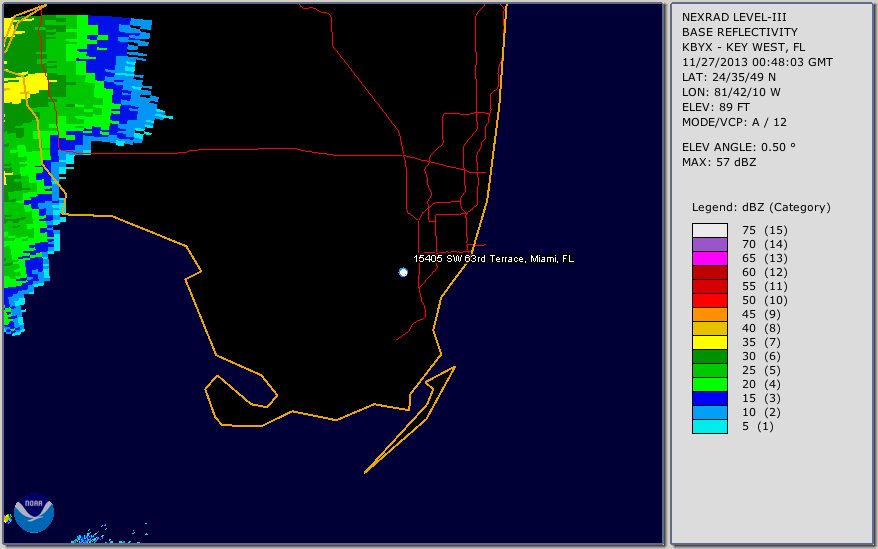Click the white location marker dot
The width and height of the screenshot is (878, 549).
[403, 272]
